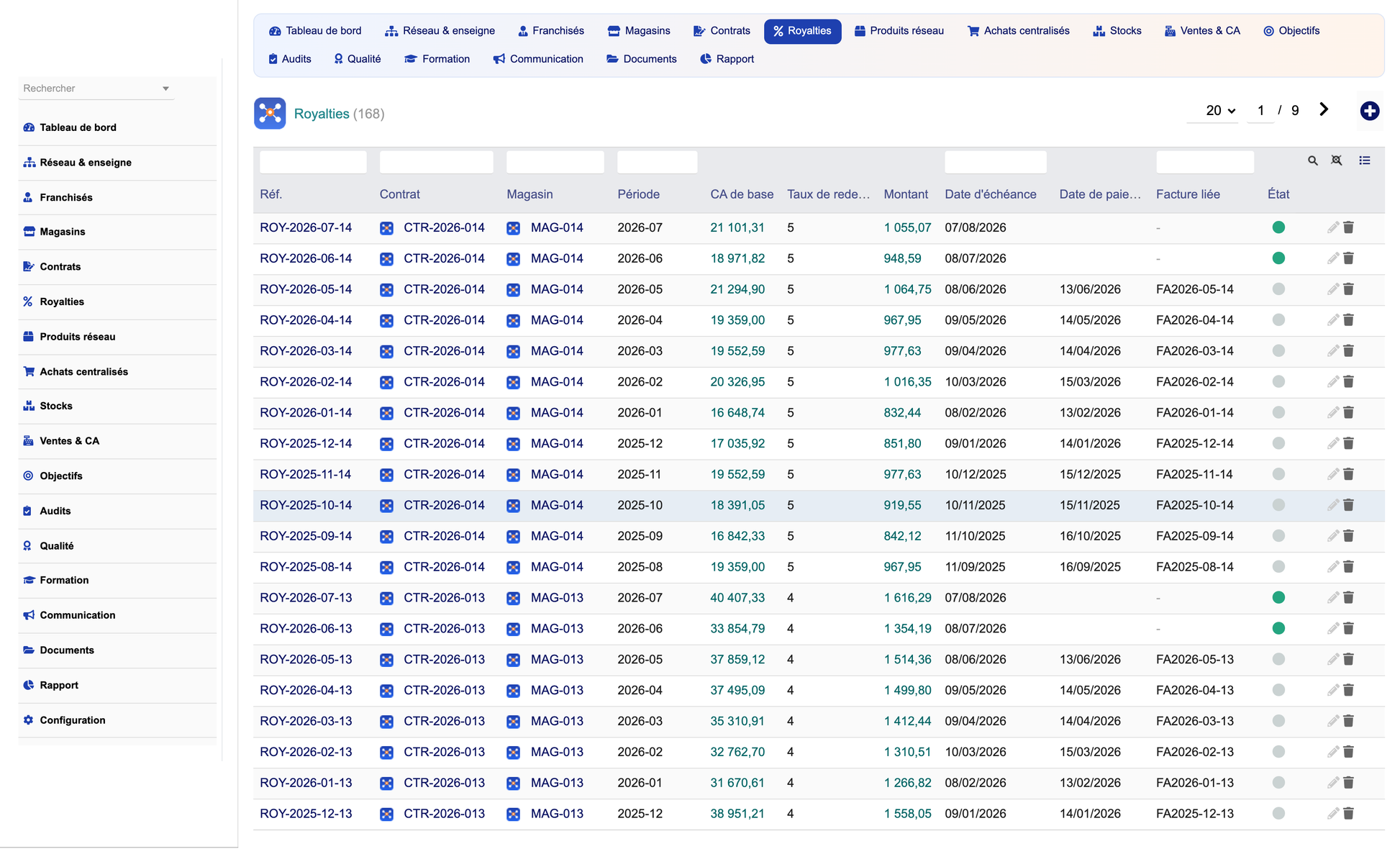Image resolution: width=1400 pixels, height=867 pixels.
Task: Click grey status dot of ROY-2025-12-13
Action: pos(1278,814)
